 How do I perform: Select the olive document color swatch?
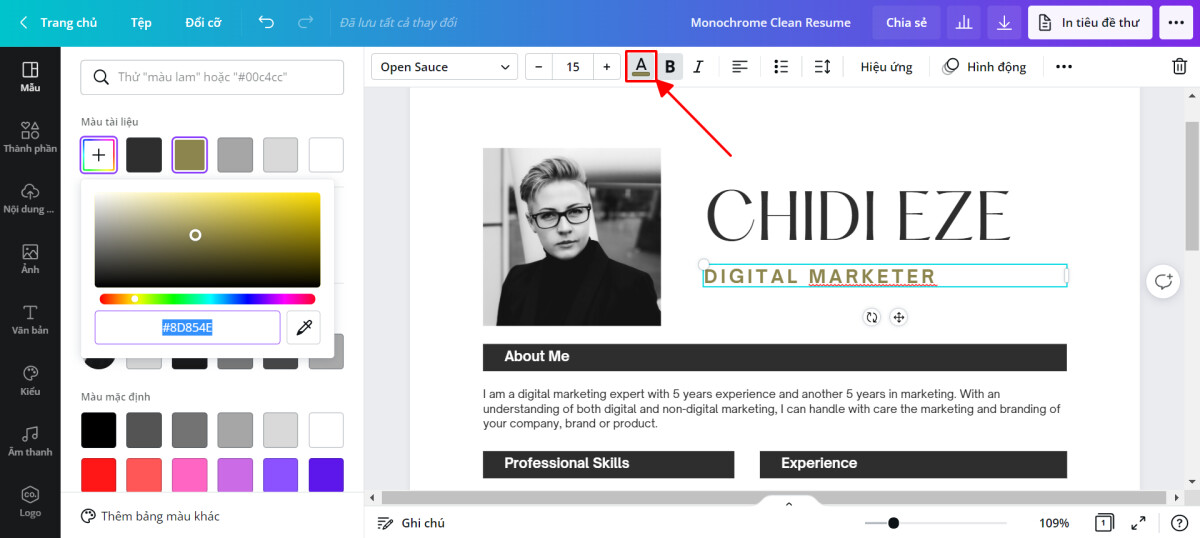point(190,155)
